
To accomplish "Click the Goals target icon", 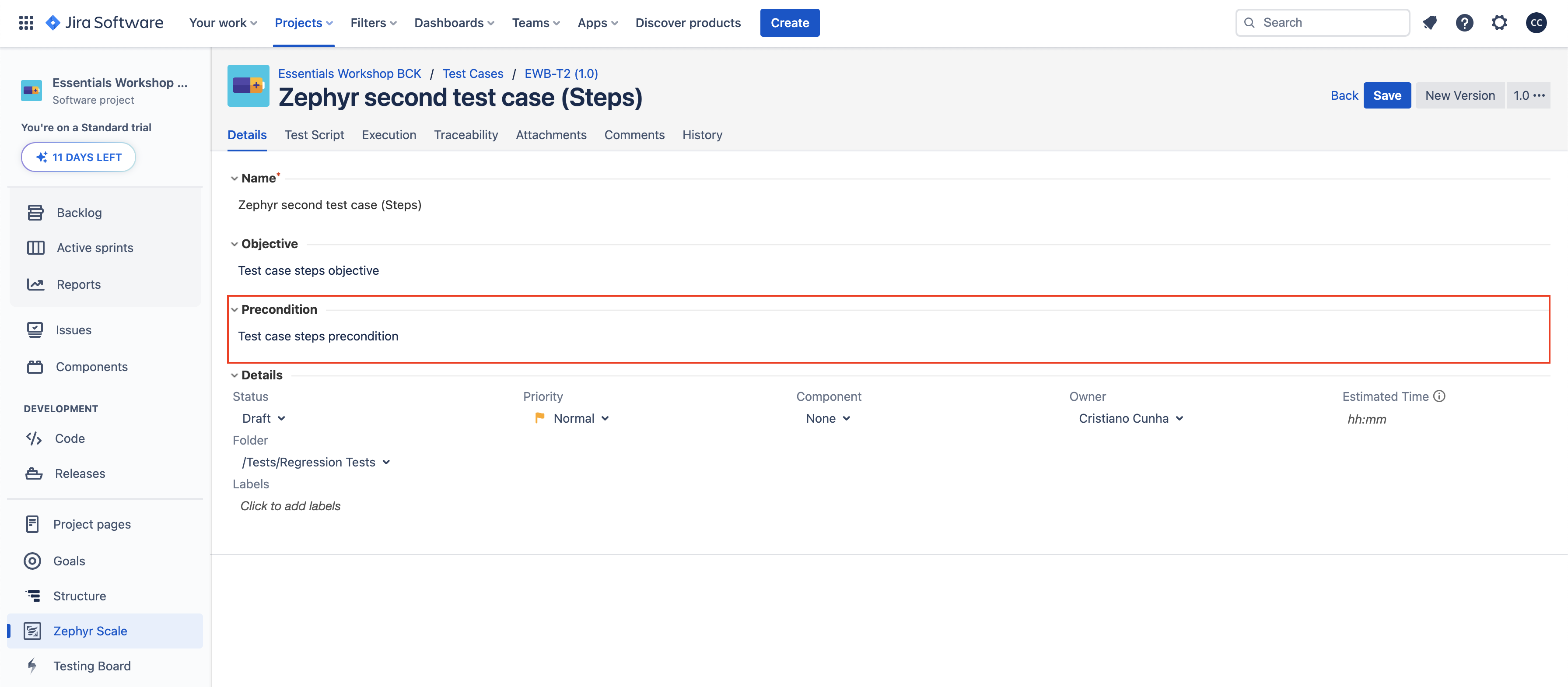I will click(x=32, y=561).
